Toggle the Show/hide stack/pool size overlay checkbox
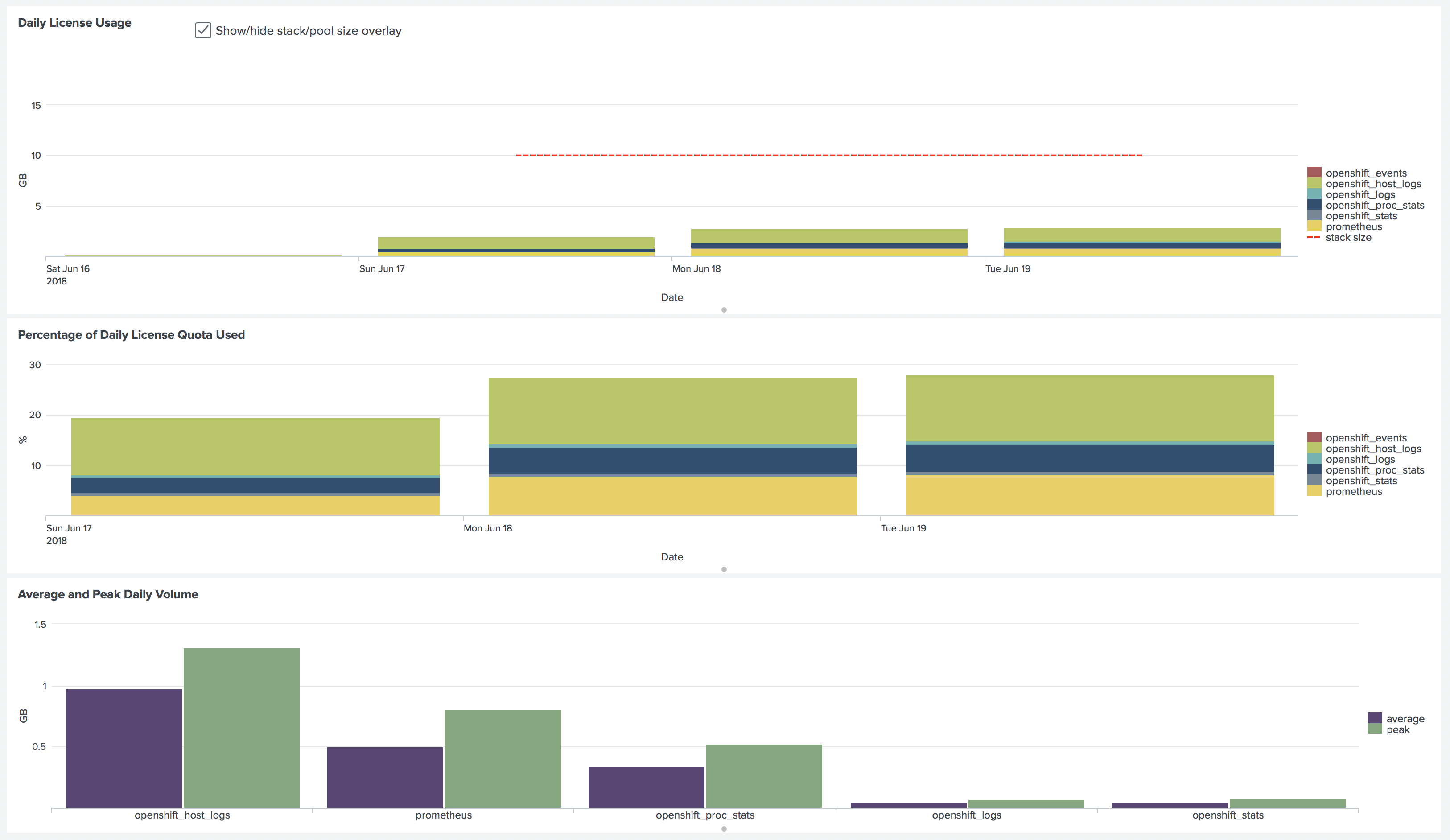This screenshot has height=840, width=1450. click(x=203, y=30)
